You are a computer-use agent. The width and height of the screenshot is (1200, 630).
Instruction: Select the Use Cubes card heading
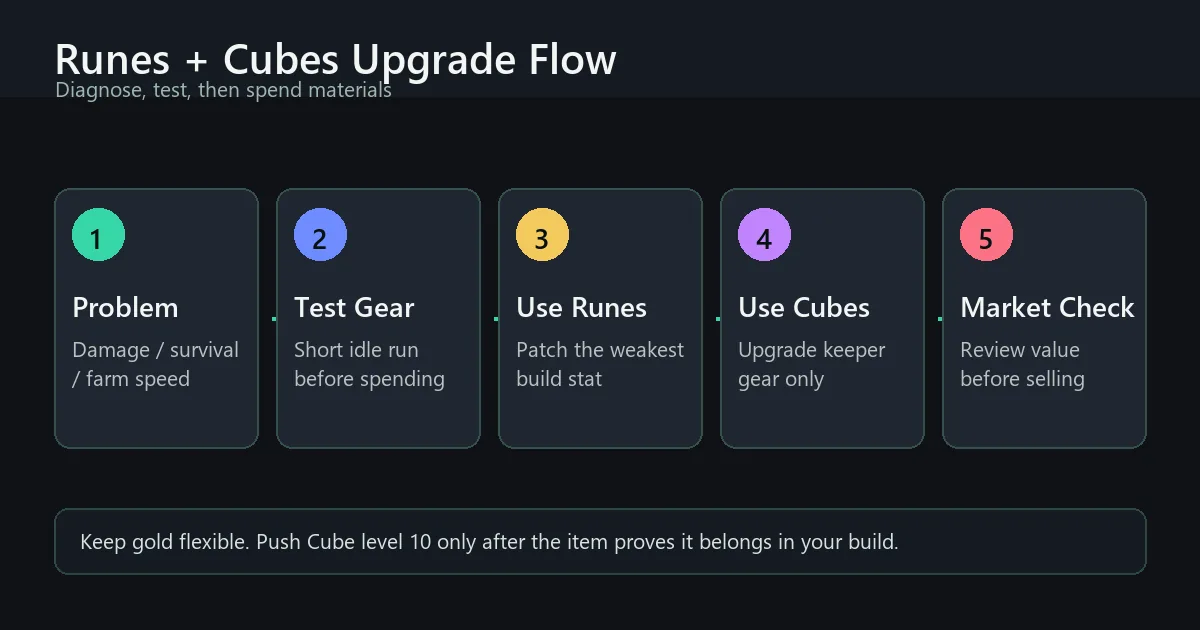(x=804, y=307)
